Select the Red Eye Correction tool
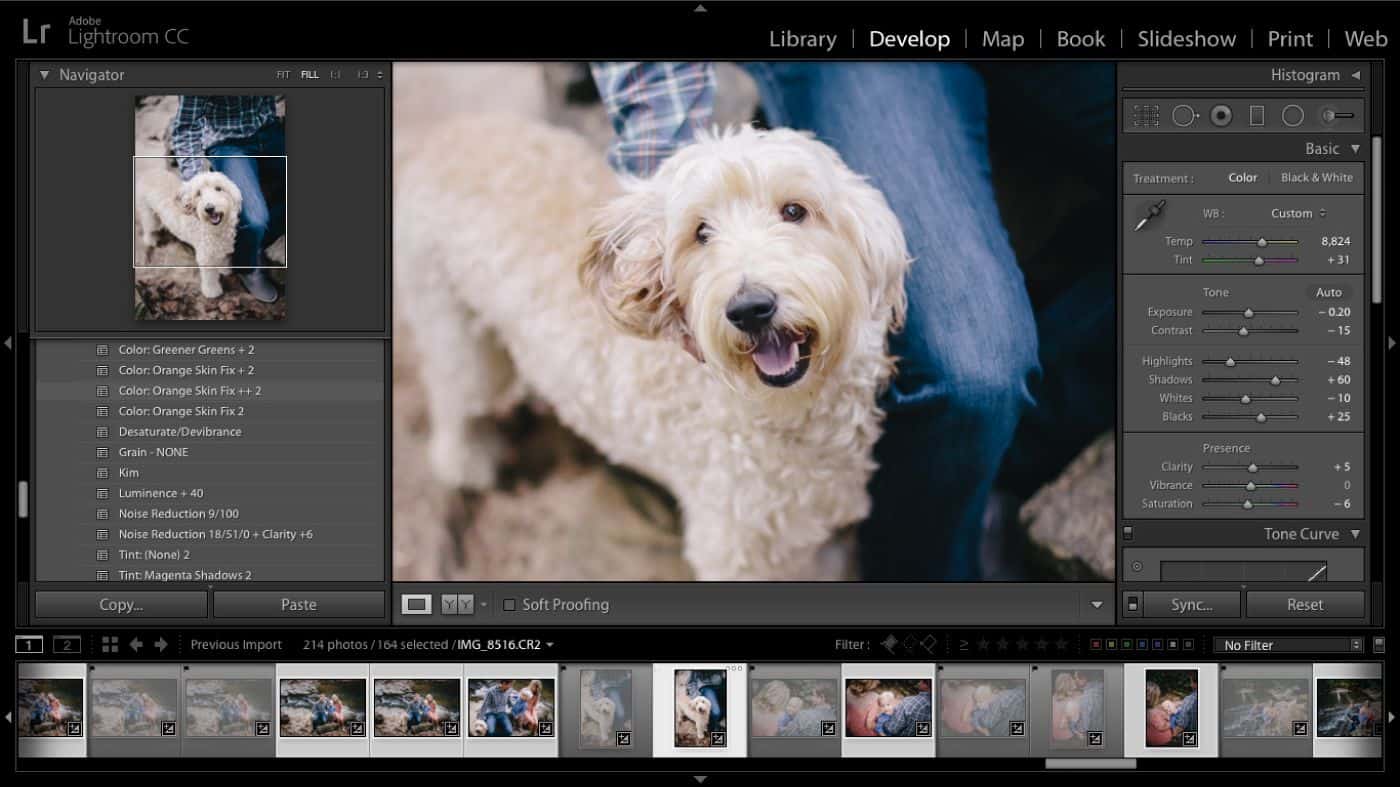1400x787 pixels. (1221, 116)
